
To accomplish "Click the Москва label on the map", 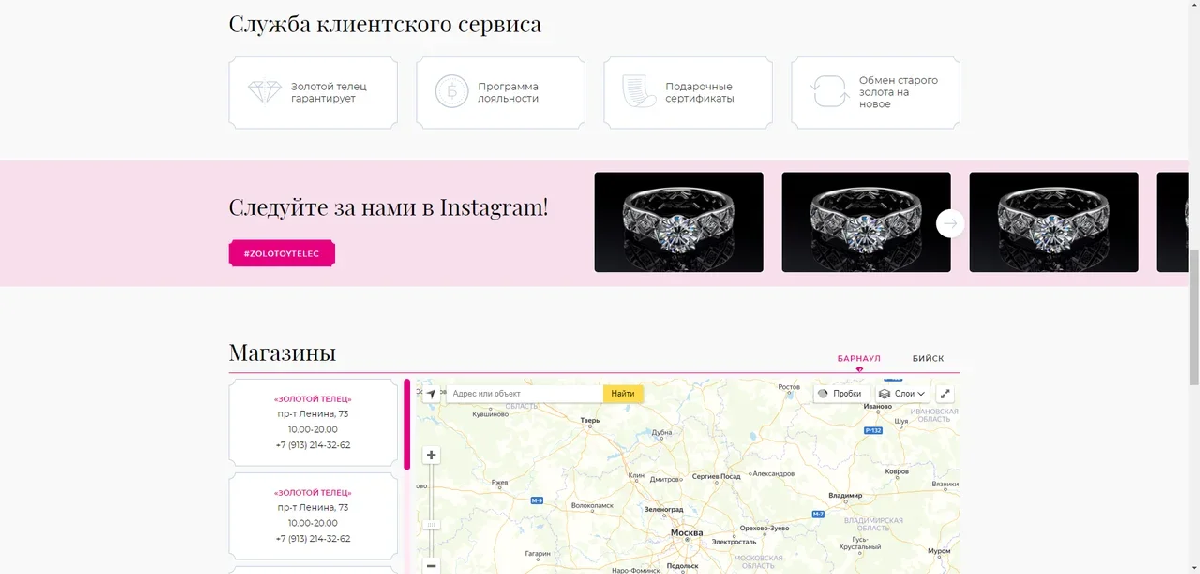I will (x=687, y=533).
